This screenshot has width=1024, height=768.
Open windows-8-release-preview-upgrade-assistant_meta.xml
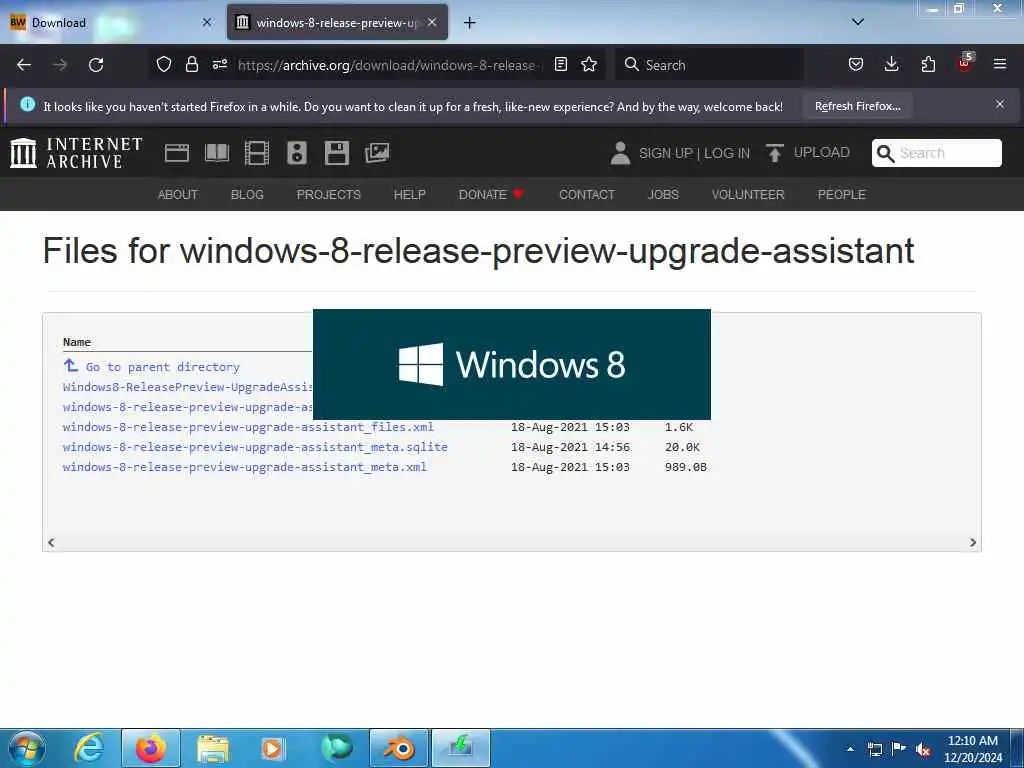245,467
